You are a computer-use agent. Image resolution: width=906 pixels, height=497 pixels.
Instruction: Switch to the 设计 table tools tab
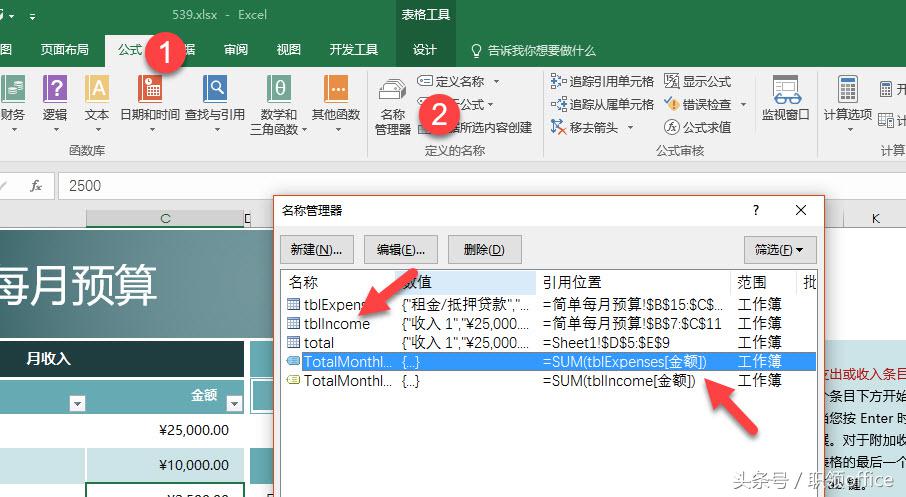[x=425, y=50]
